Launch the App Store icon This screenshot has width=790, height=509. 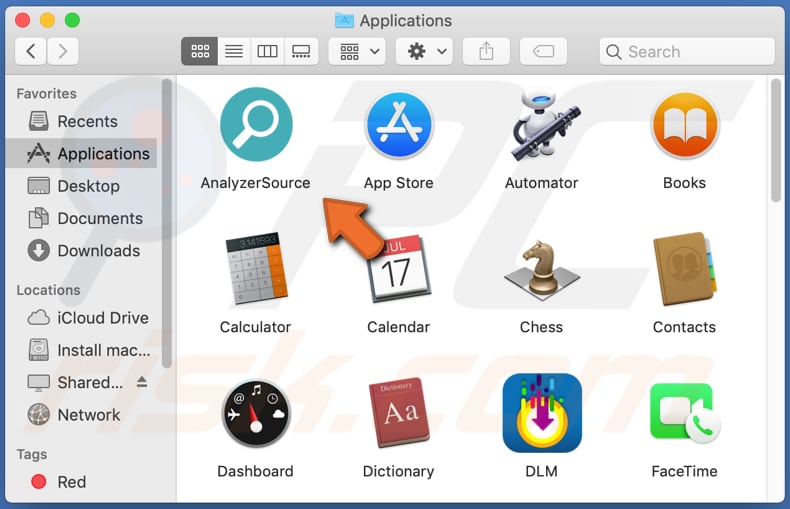click(x=399, y=125)
